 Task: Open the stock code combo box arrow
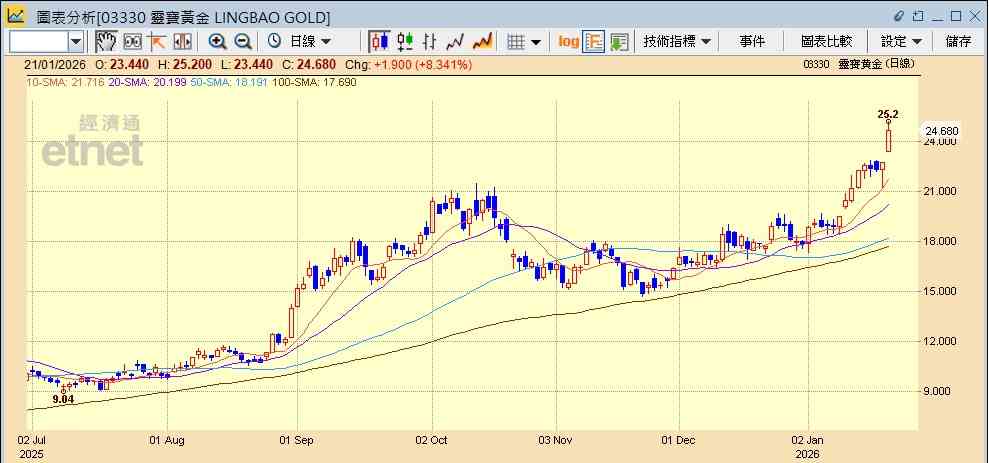(76, 42)
